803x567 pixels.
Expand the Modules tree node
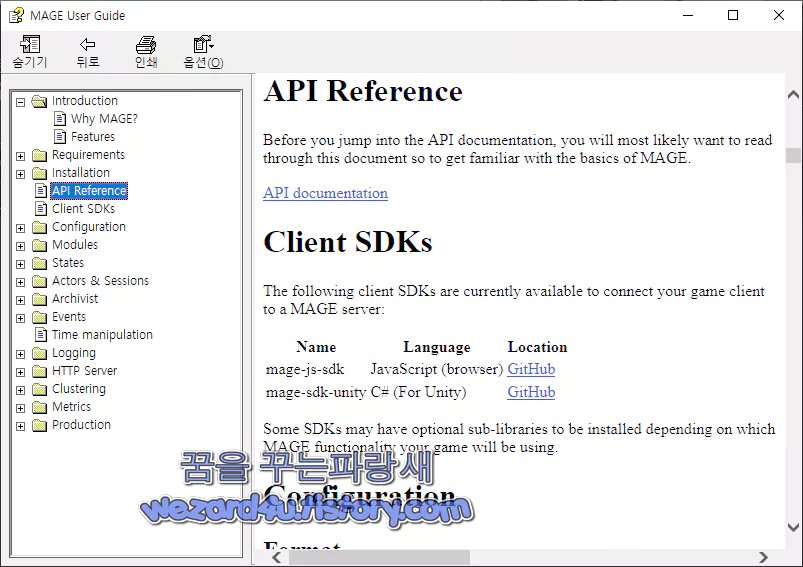(x=20, y=246)
